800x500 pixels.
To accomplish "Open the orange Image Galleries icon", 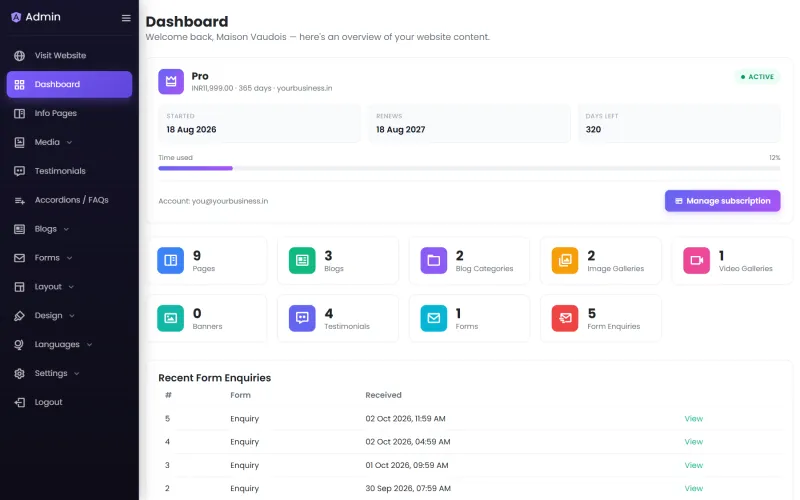I will (x=565, y=261).
